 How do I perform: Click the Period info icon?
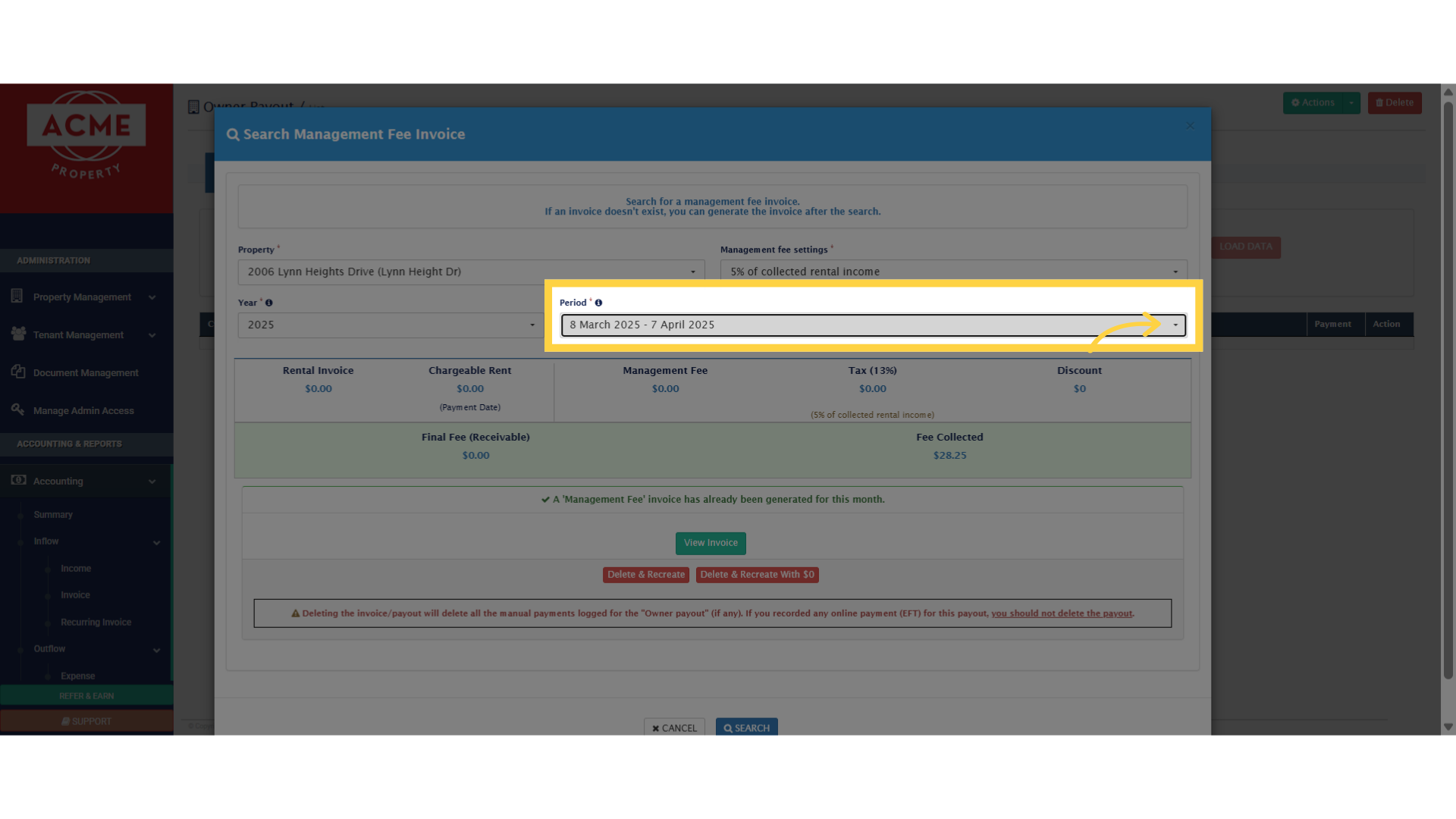tap(598, 303)
